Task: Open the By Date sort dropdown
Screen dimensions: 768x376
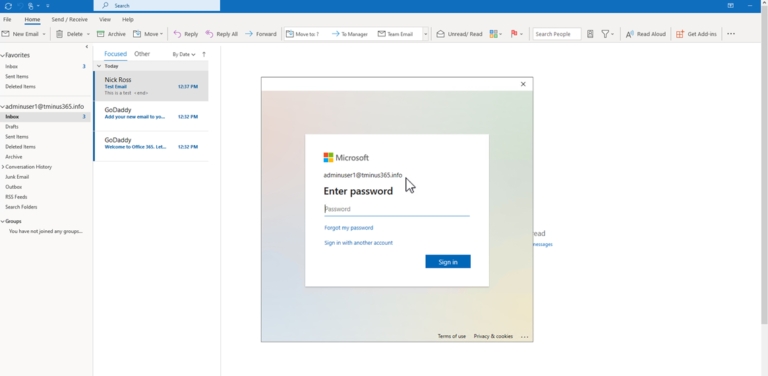Action: 184,54
